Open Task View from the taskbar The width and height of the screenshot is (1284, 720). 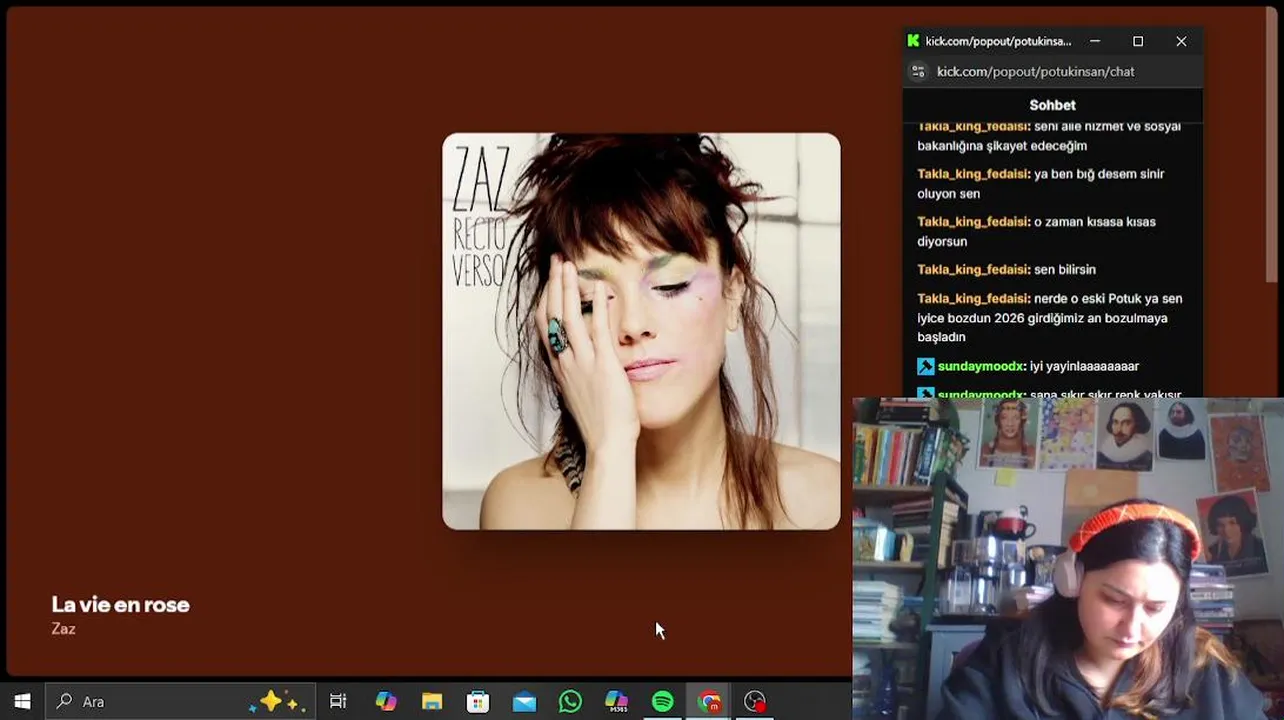338,701
